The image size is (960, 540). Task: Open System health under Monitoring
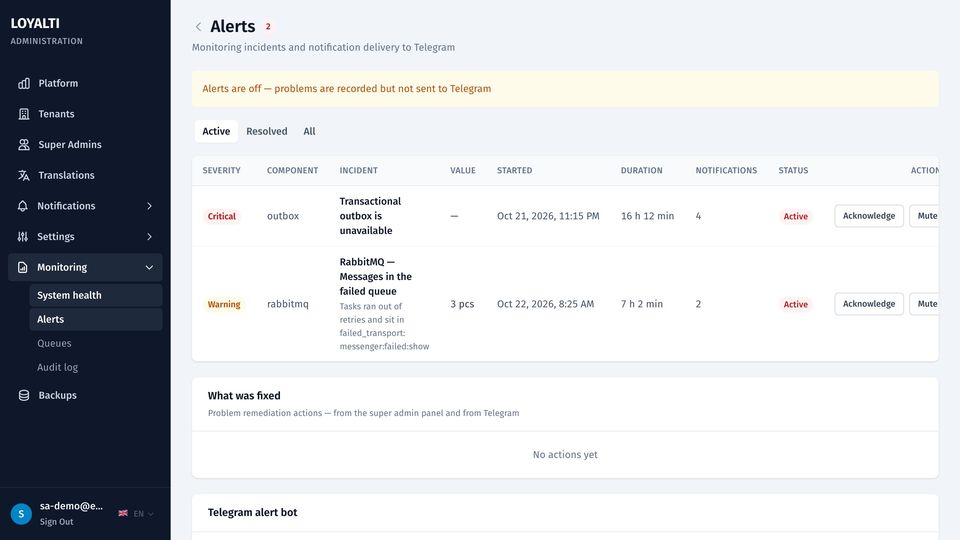pyautogui.click(x=96, y=295)
